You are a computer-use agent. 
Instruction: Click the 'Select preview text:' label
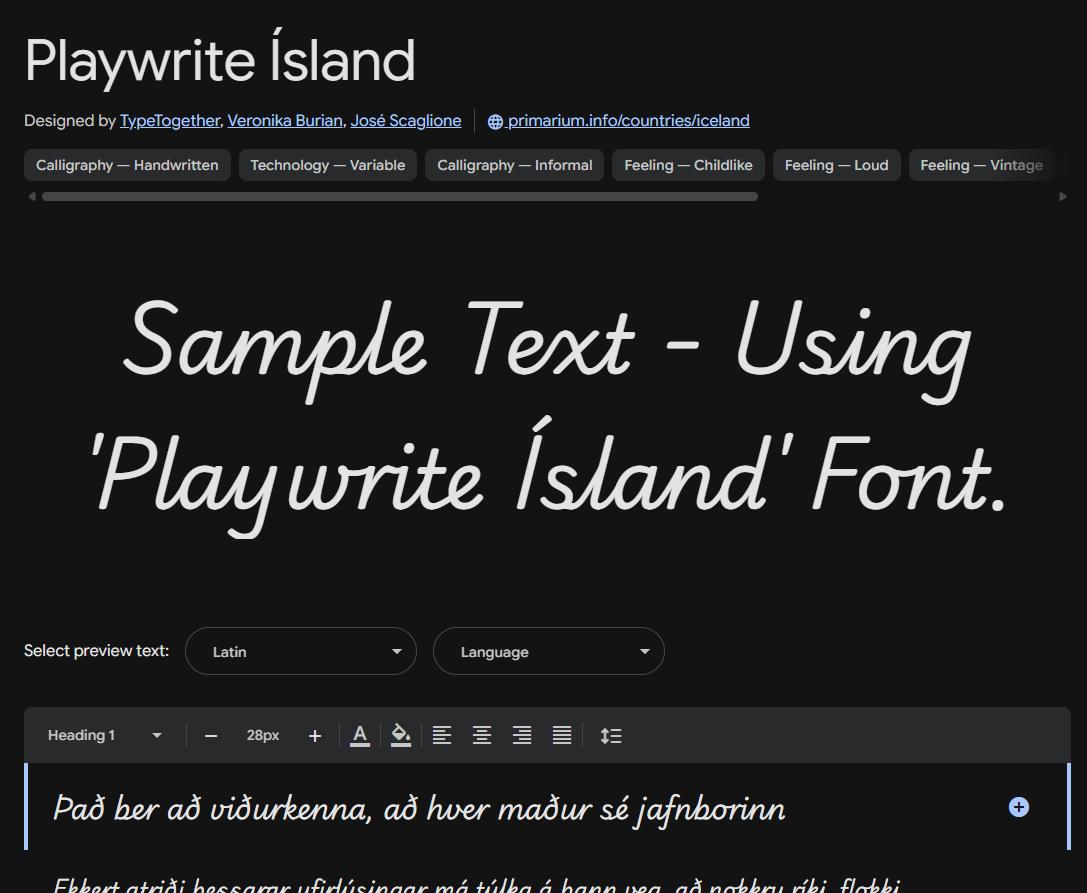(96, 651)
